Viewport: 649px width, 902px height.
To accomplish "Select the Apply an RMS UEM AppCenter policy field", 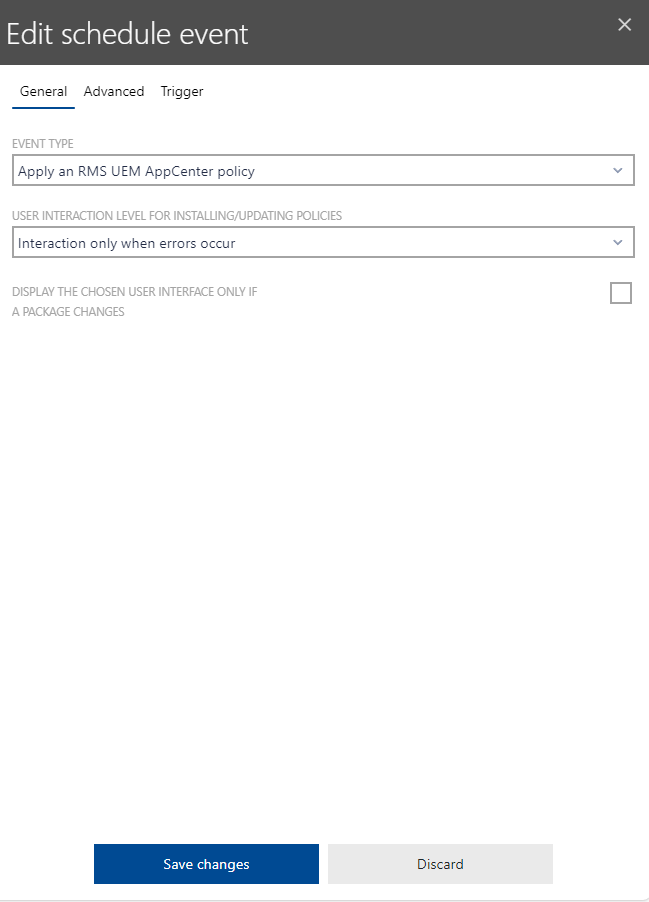I will [x=322, y=170].
